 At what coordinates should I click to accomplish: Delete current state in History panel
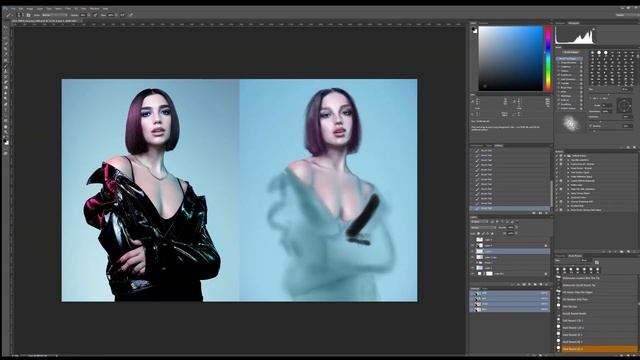(546, 213)
